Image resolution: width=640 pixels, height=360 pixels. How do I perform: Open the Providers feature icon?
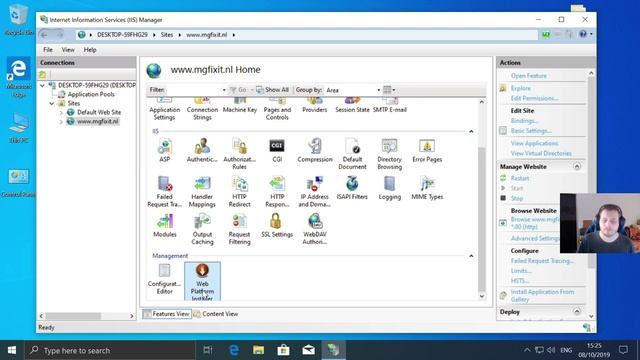point(315,105)
